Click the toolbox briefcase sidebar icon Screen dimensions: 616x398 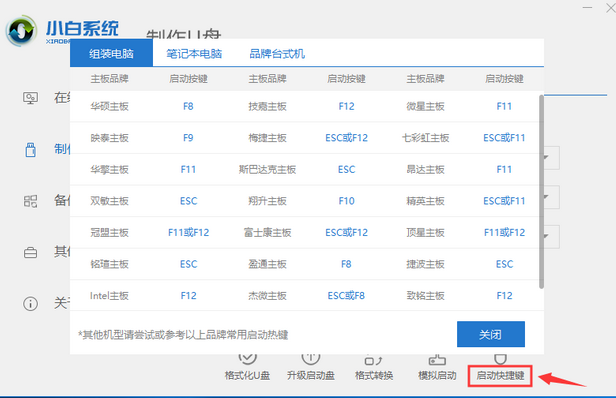(30, 252)
